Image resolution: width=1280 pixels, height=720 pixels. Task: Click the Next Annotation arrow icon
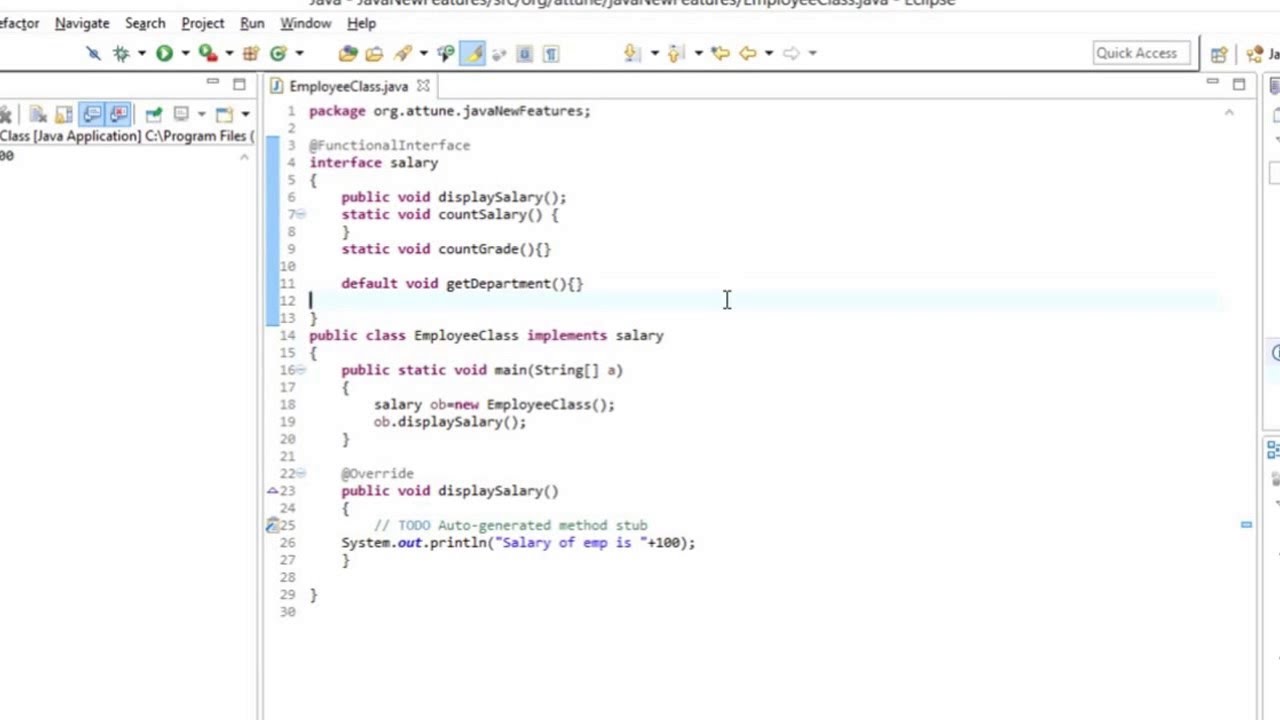click(x=632, y=53)
